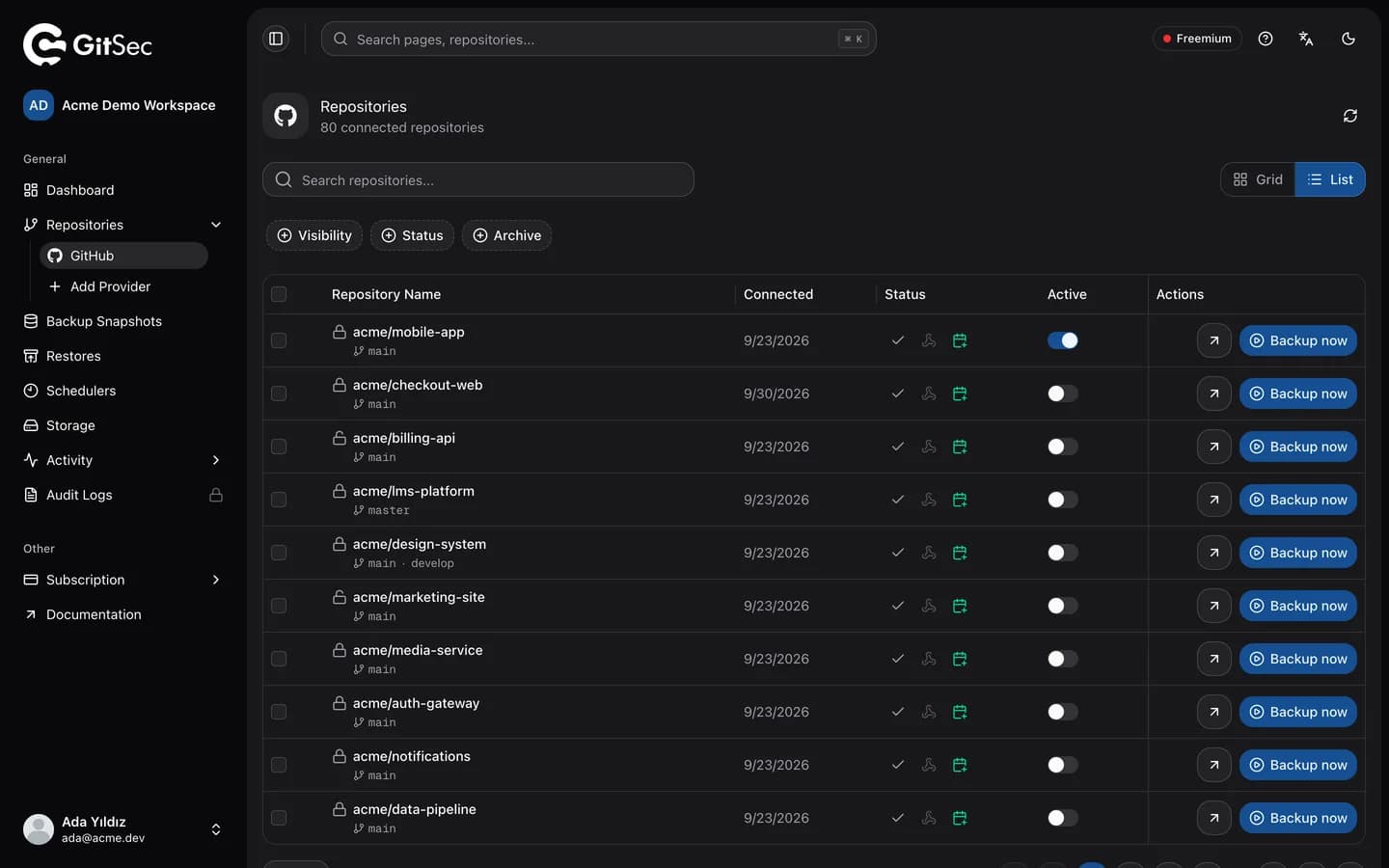Click the webhook icon in acme/billing-api row
Image resolution: width=1389 pixels, height=868 pixels.
929,447
